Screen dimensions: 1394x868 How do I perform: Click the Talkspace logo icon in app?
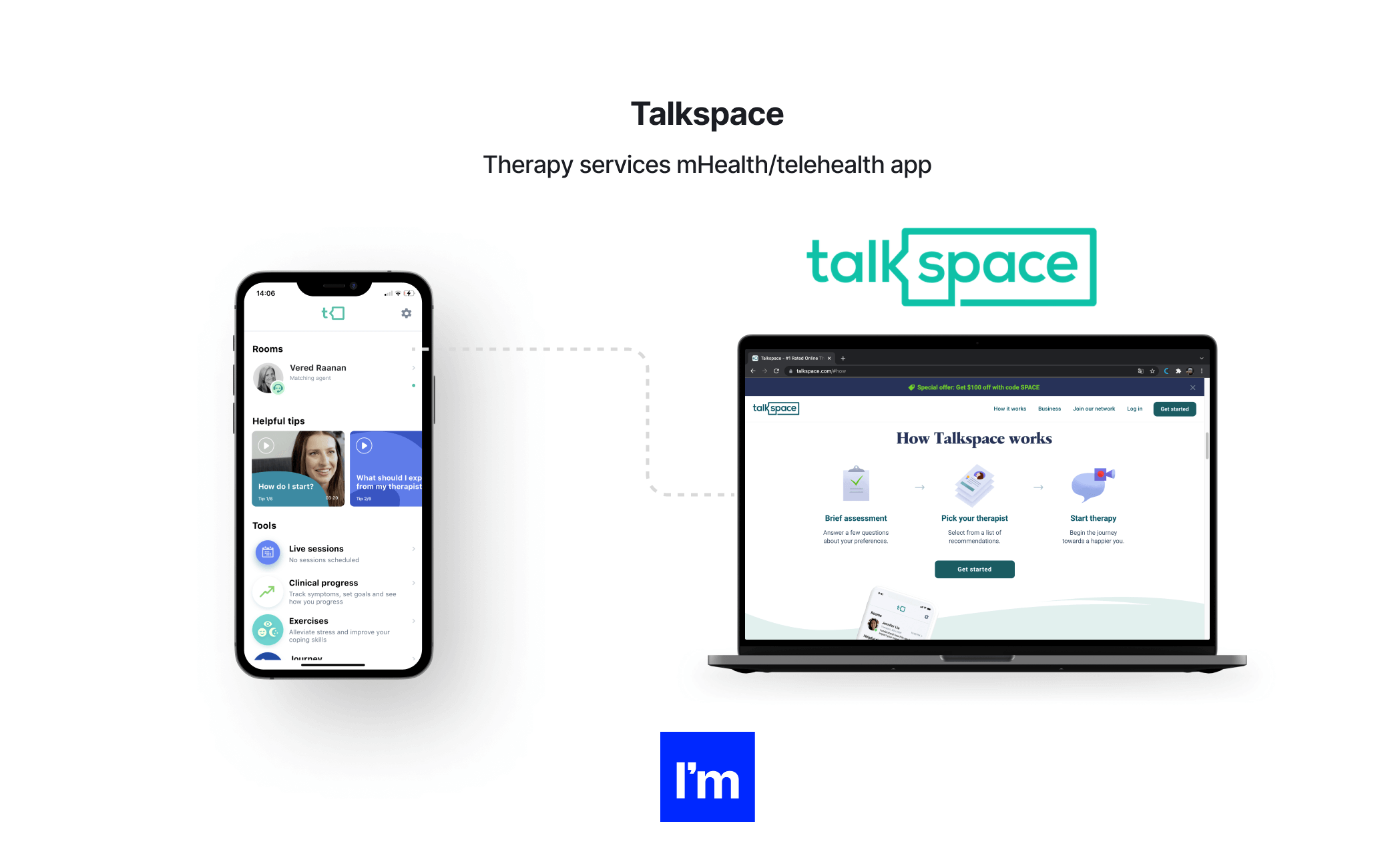(334, 313)
